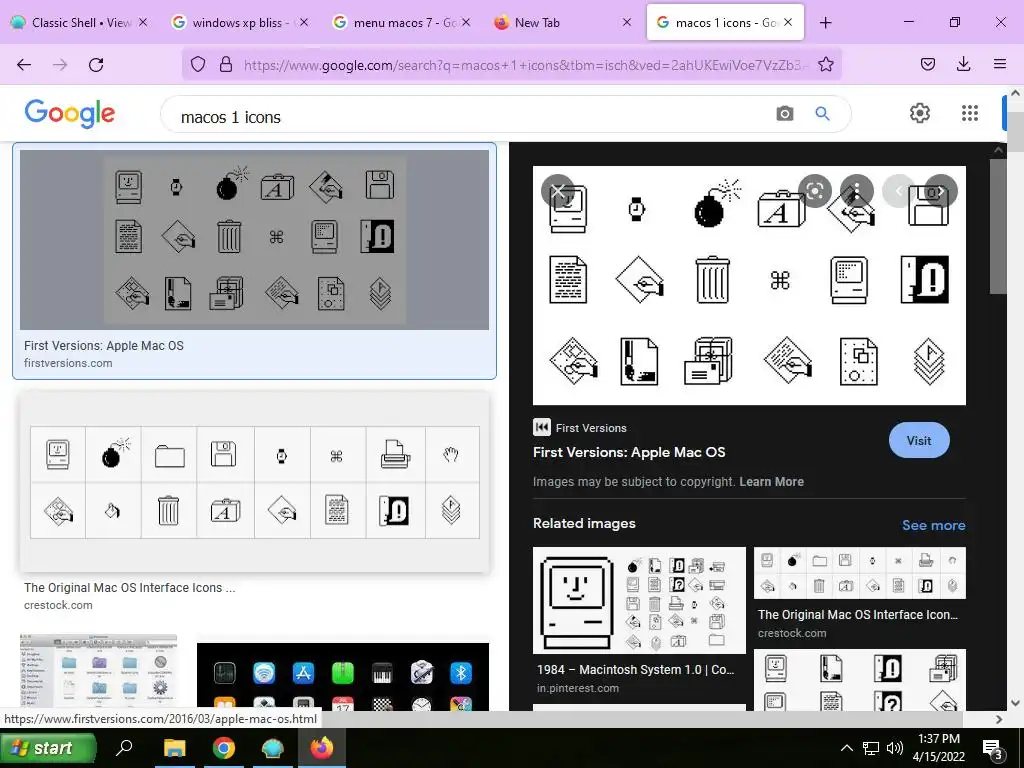This screenshot has width=1024, height=768.
Task: Open the colorful macOS app icons thumbnail
Action: click(x=343, y=677)
